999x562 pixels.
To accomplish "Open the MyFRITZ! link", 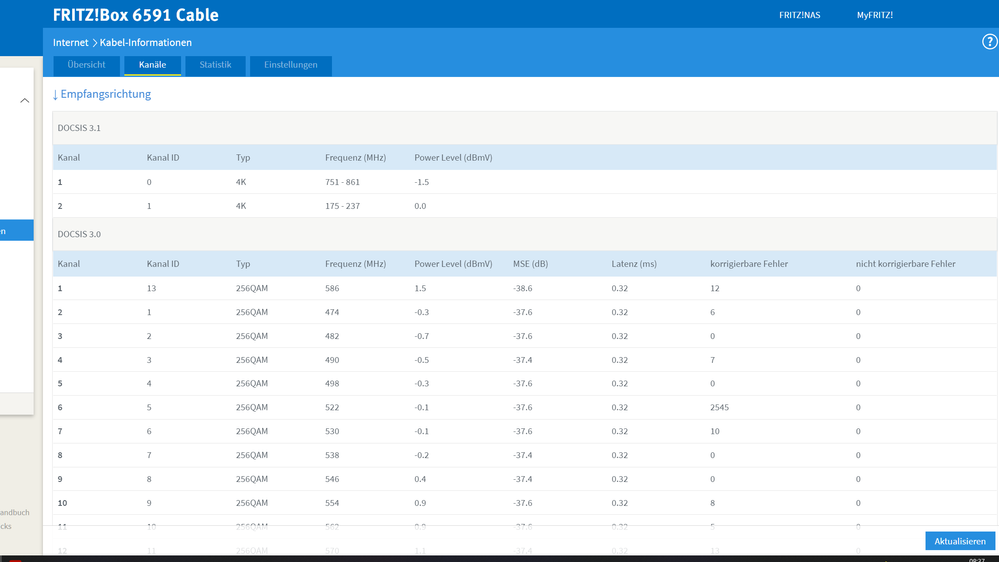I will 874,15.
